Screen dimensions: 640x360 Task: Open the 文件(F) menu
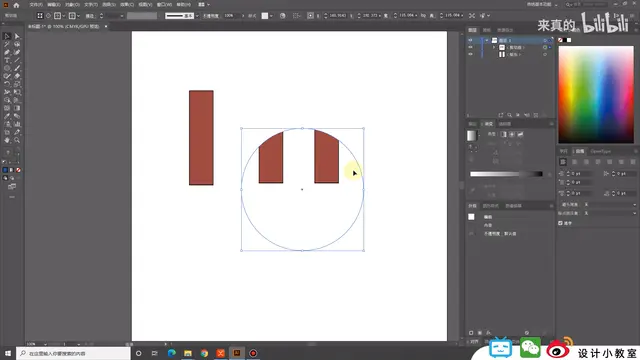[x=36, y=4]
